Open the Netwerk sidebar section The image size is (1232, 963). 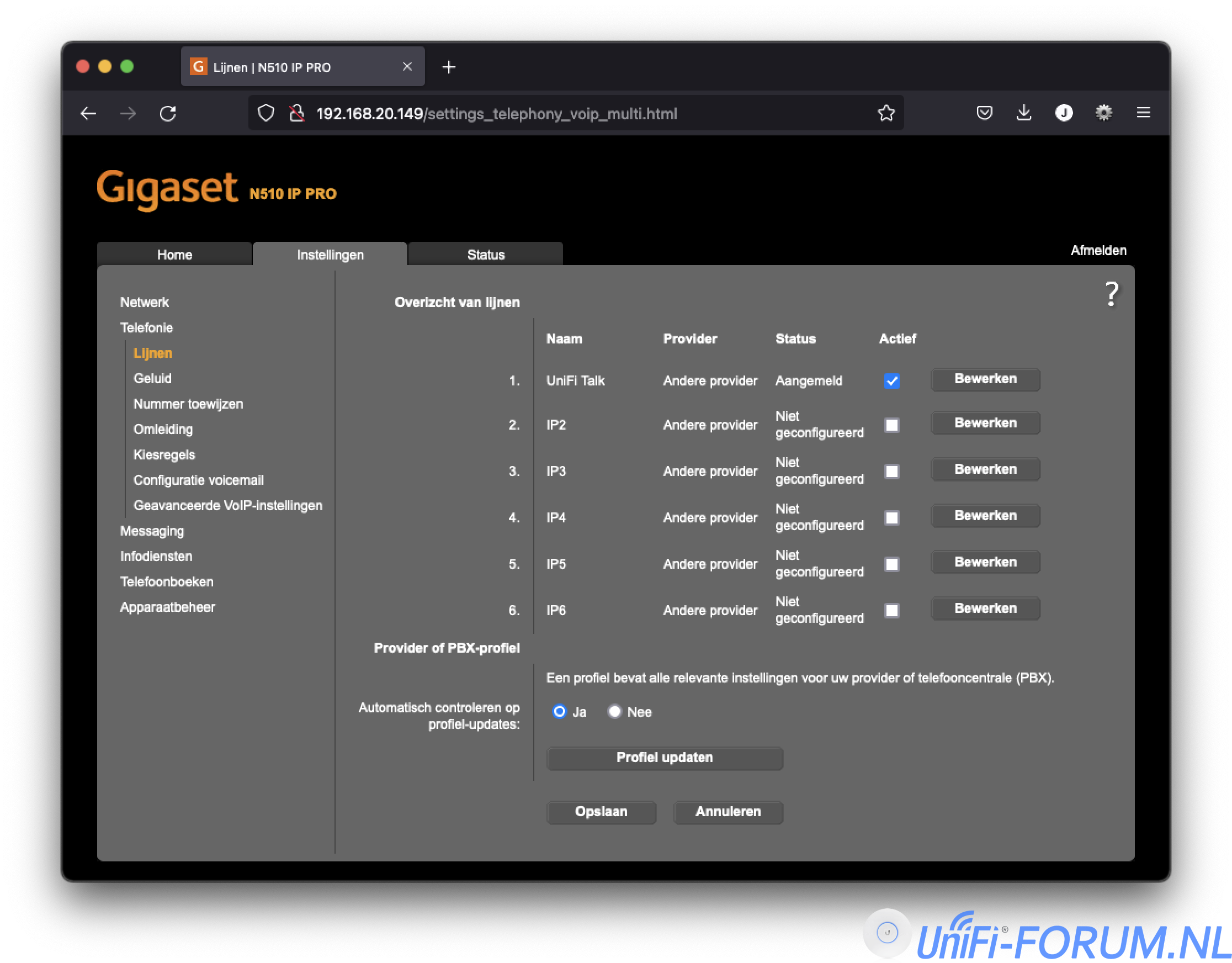pos(144,302)
